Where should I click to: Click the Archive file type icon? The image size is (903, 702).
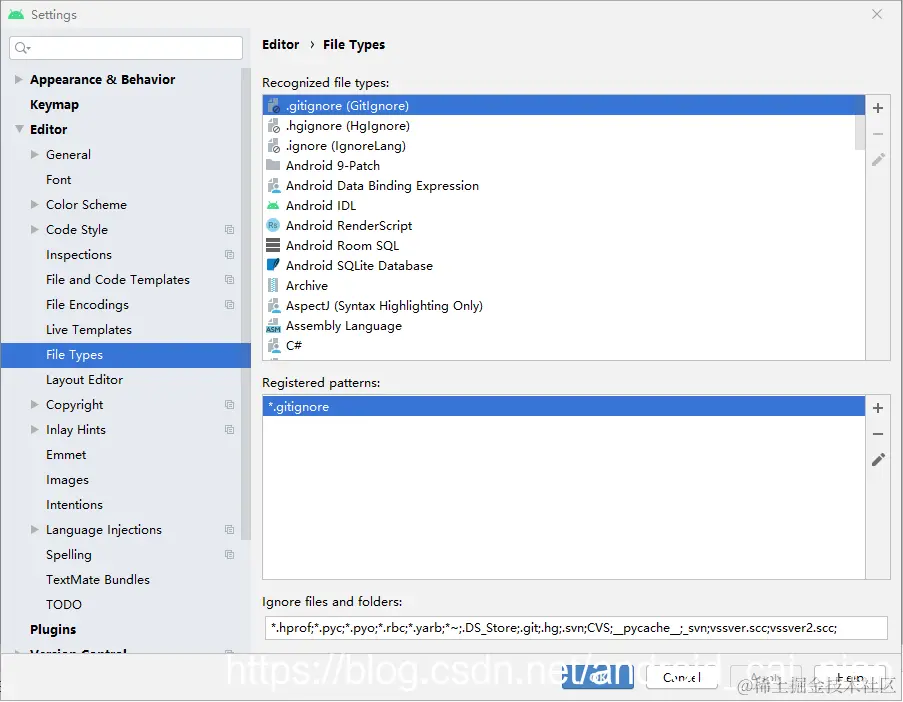[x=273, y=286]
